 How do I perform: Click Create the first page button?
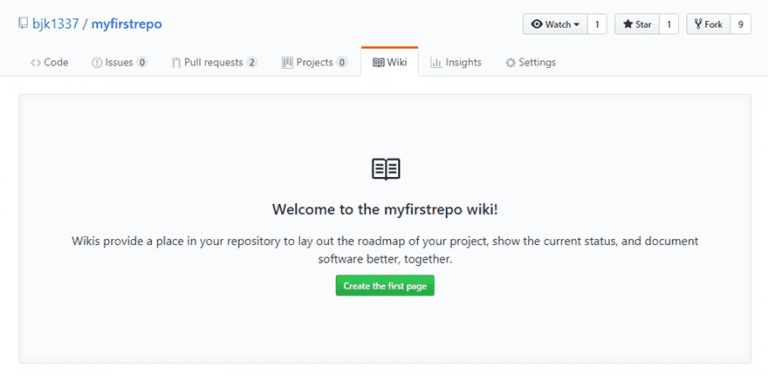tap(385, 286)
